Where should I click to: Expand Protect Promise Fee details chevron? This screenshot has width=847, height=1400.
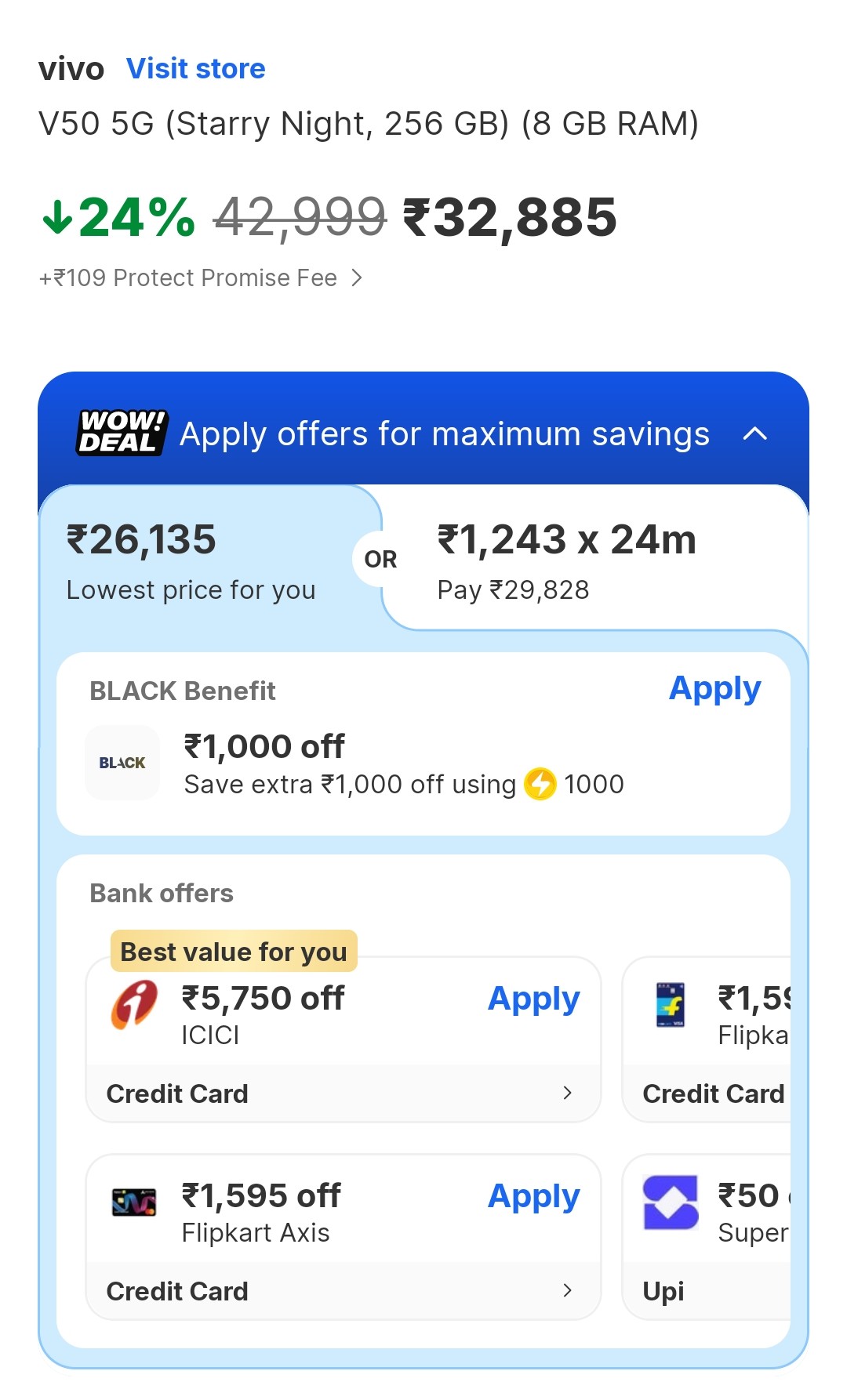pyautogui.click(x=357, y=277)
